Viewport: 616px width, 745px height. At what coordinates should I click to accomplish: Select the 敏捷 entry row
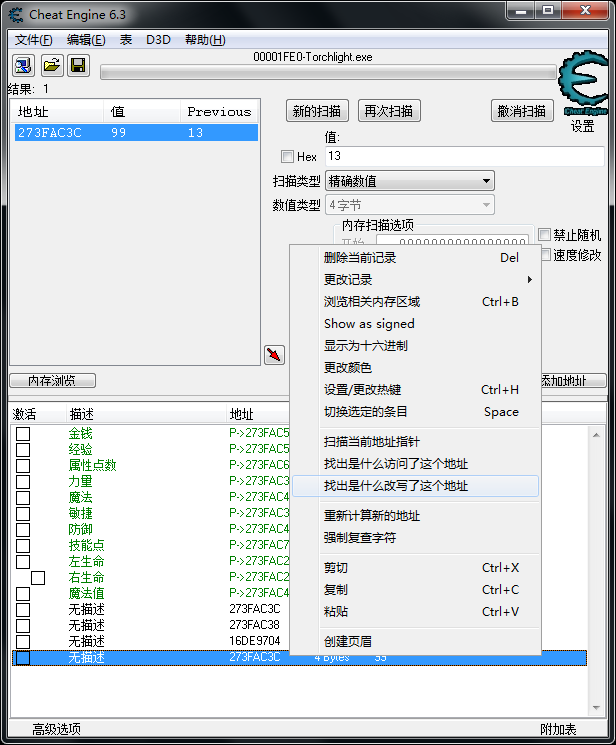[x=152, y=514]
